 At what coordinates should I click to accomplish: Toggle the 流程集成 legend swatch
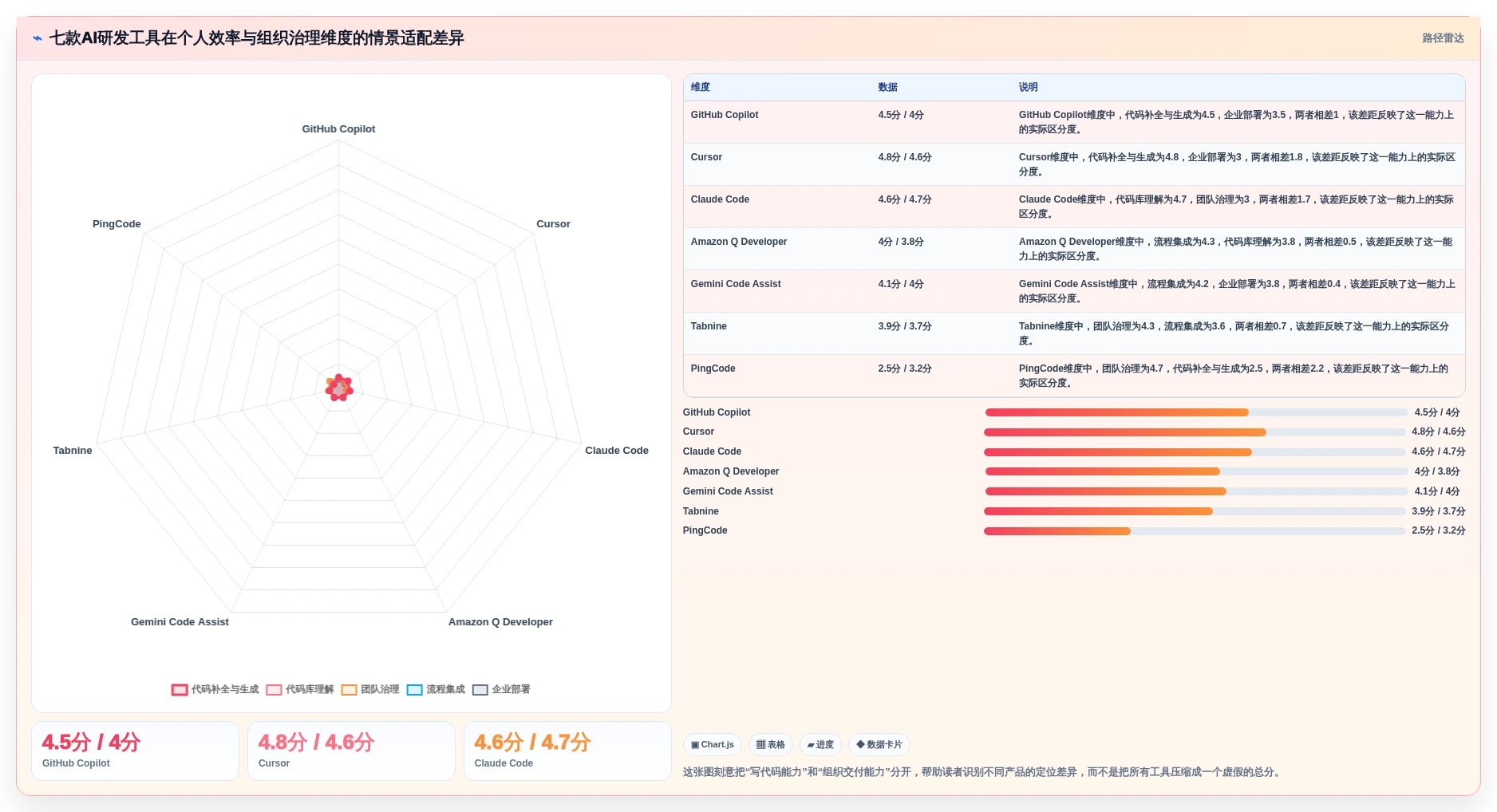click(414, 690)
